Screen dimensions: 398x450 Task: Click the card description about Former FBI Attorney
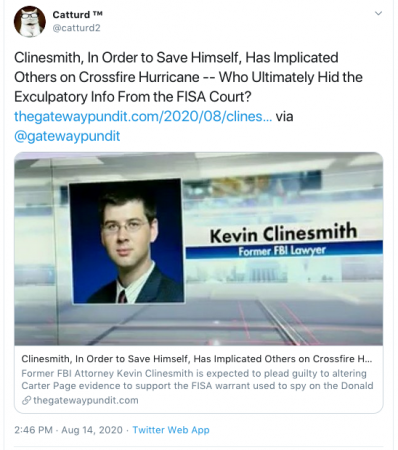pyautogui.click(x=197, y=380)
